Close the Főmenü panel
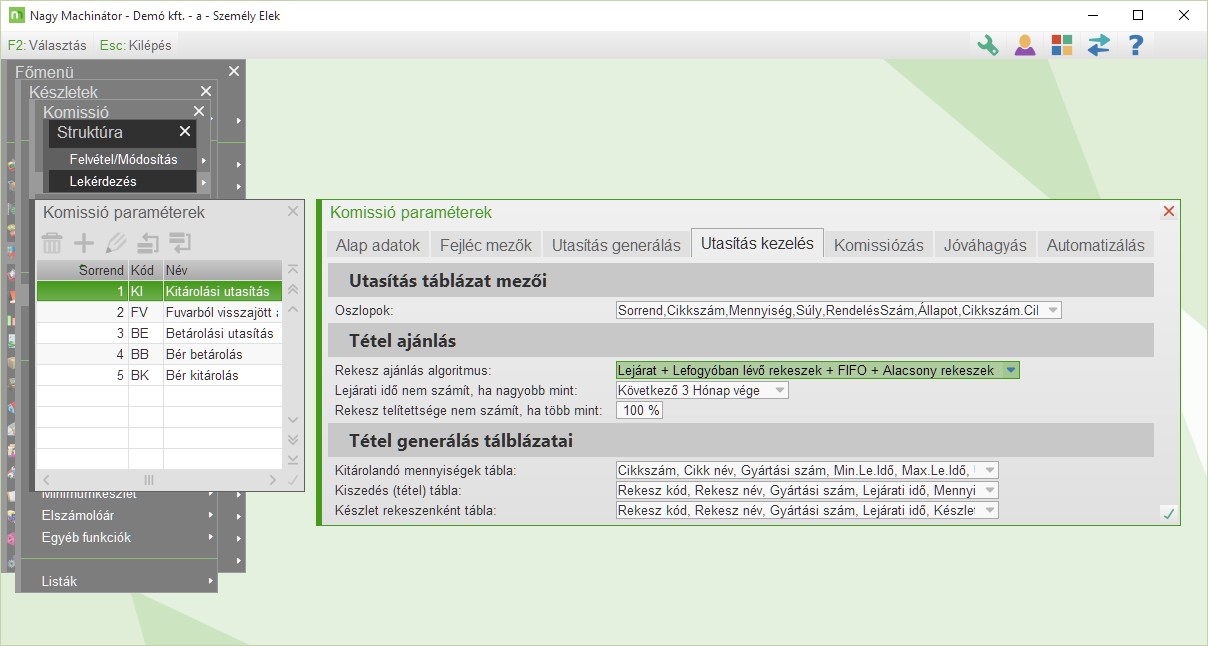Image resolution: width=1208 pixels, height=646 pixels. (x=234, y=71)
